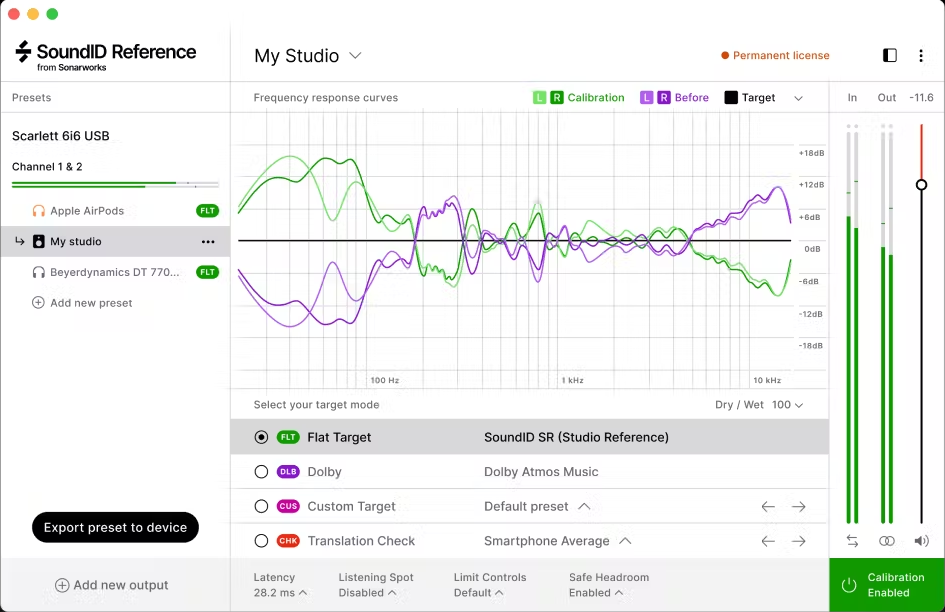945x612 pixels.
Task: Click the swap channels icon below meters
Action: coord(852,541)
